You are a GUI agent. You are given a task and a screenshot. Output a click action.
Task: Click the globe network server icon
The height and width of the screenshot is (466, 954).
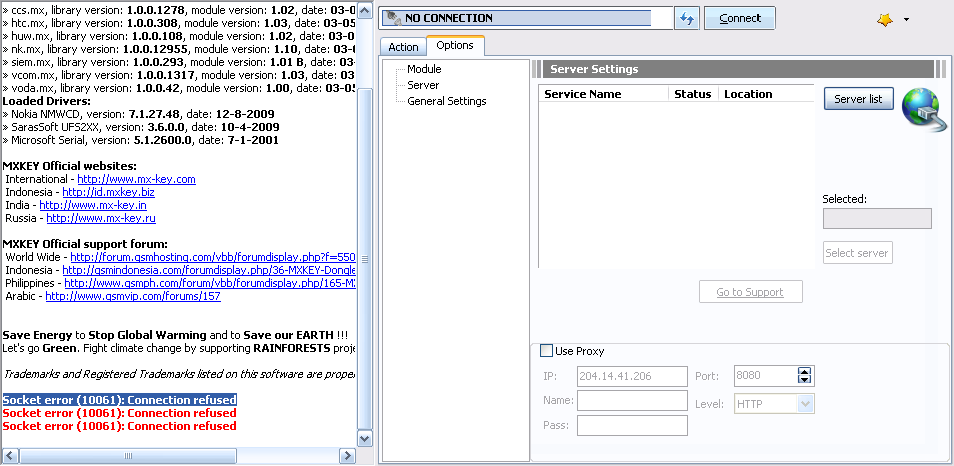click(x=924, y=110)
